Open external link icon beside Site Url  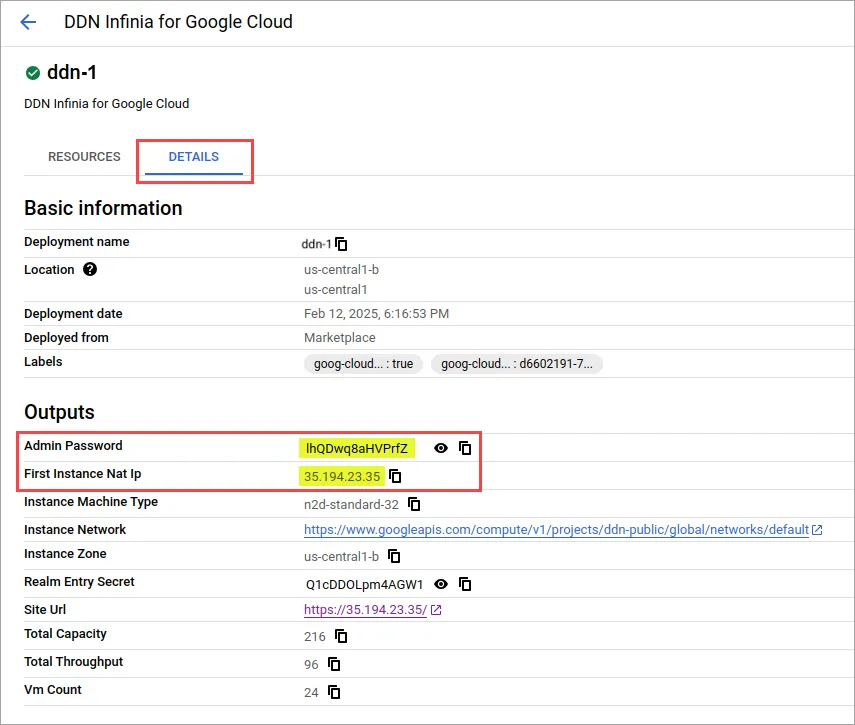pos(436,610)
